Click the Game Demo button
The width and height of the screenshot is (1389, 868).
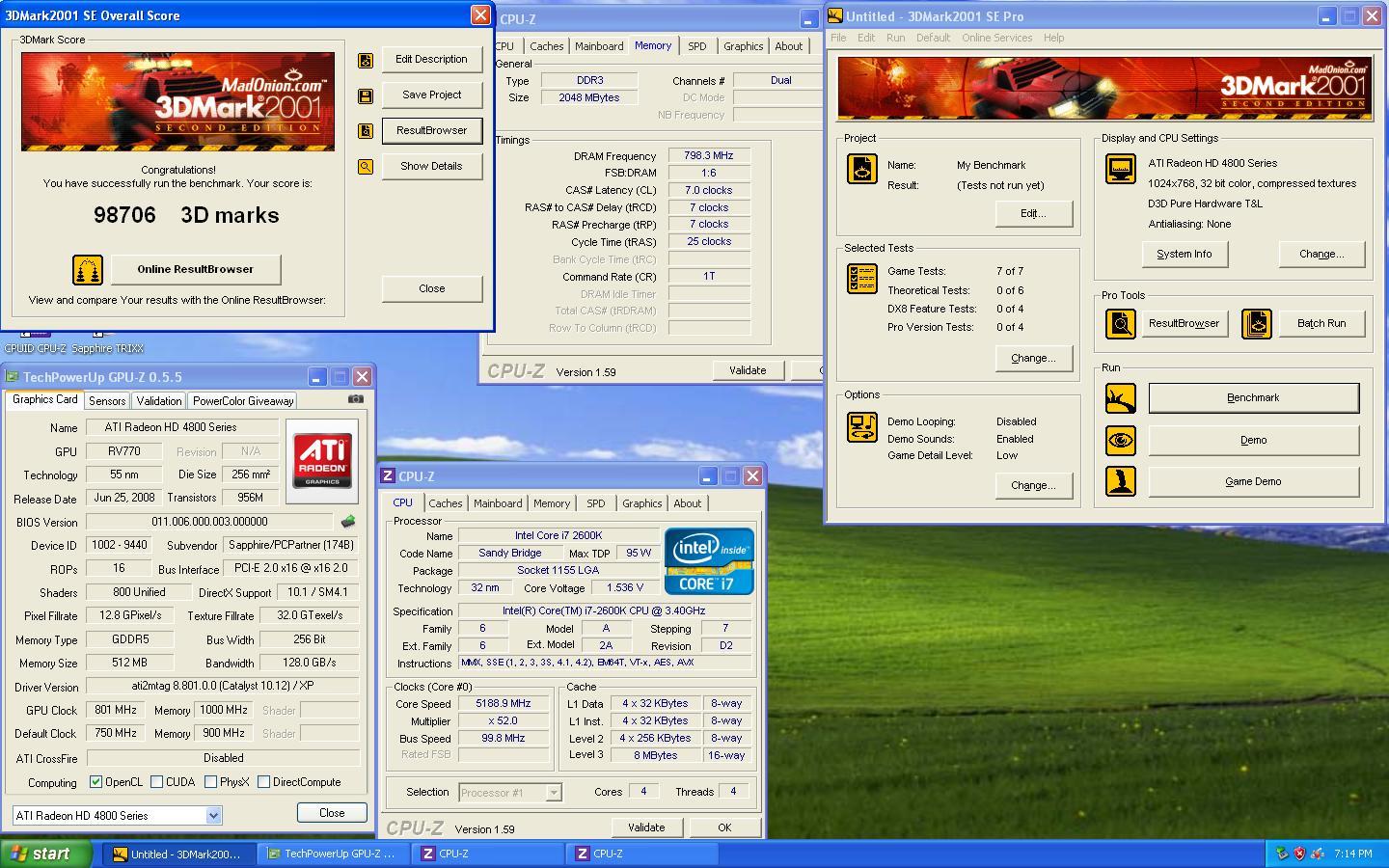pos(1253,481)
